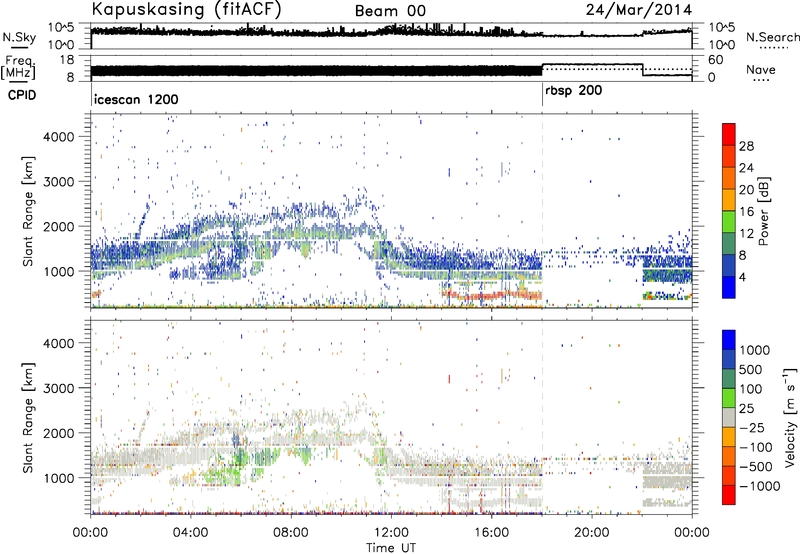Viewport: 800px width, 554px height.
Task: Click the '1000' positive velocity tick value
Action: coord(754,350)
